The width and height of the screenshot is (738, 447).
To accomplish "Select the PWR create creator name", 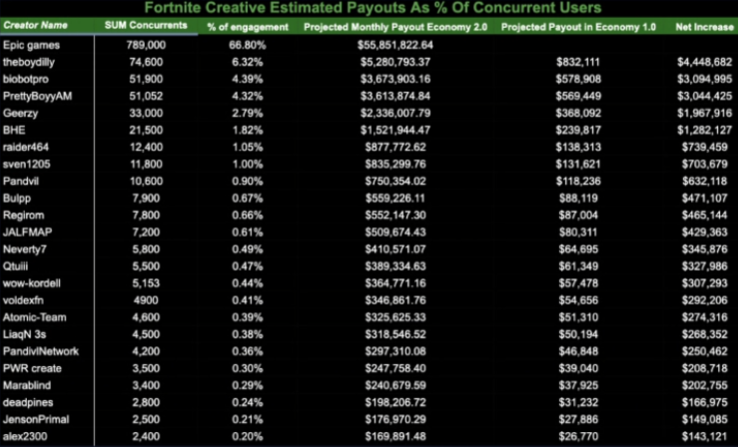I will pyautogui.click(x=32, y=368).
